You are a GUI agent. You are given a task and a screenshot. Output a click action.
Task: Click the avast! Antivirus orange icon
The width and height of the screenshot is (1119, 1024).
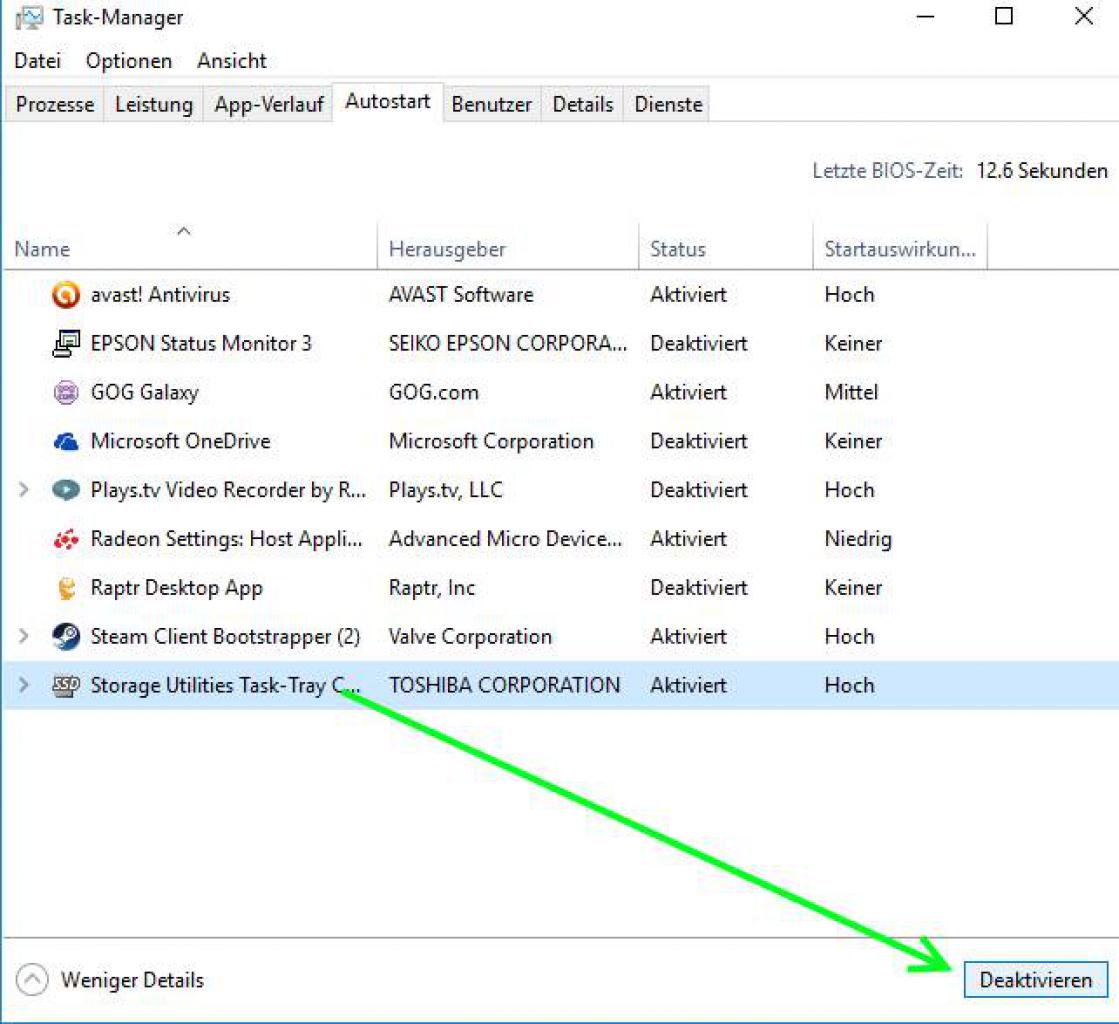point(66,295)
